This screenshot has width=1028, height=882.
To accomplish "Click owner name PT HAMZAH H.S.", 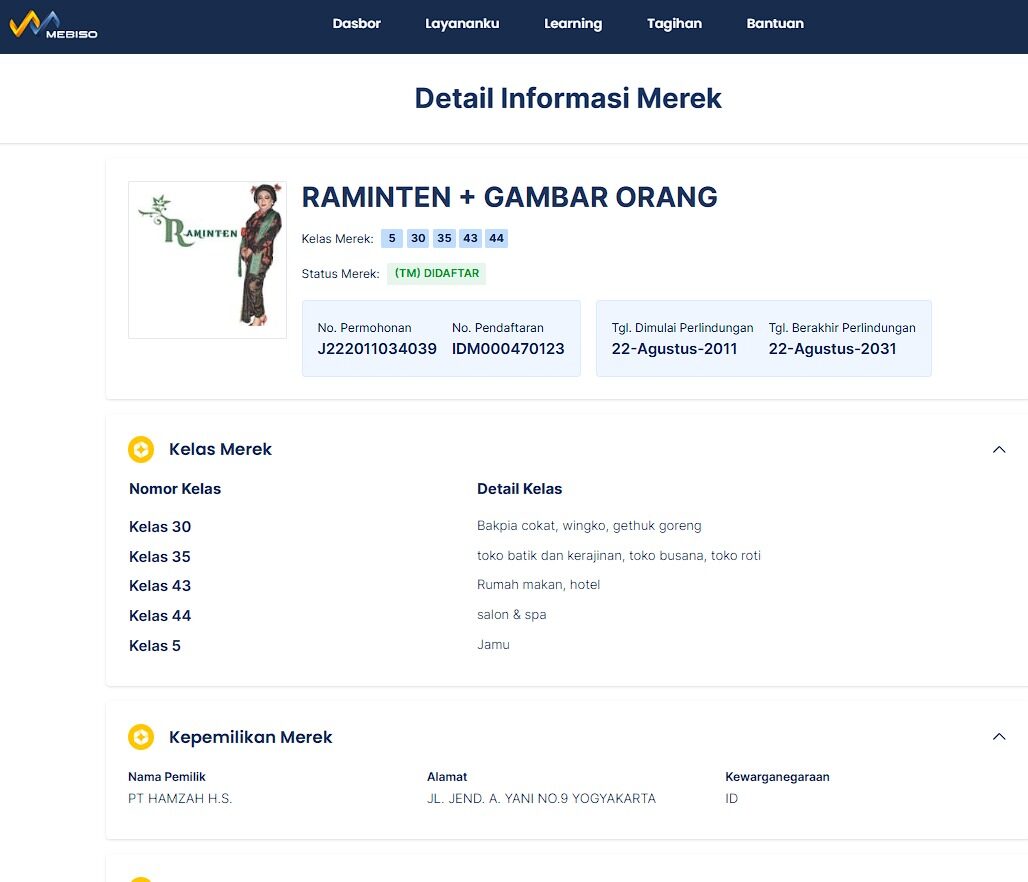I will 180,799.
